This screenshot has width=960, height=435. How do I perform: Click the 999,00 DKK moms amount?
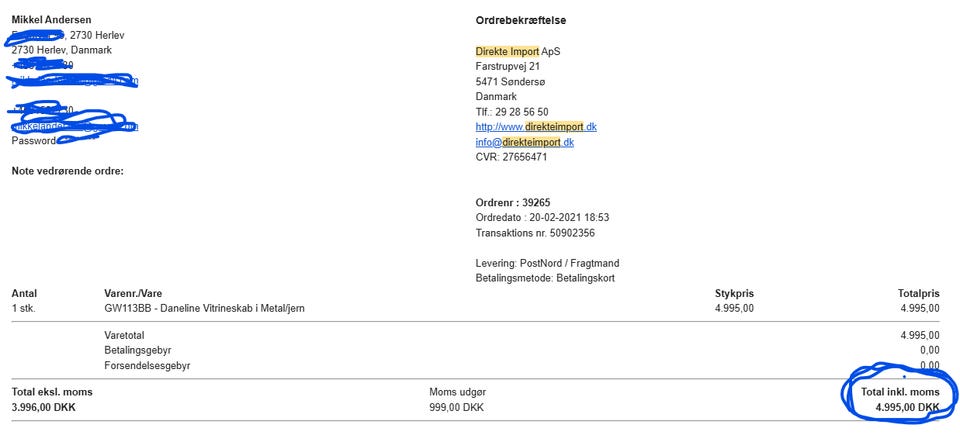(x=456, y=408)
